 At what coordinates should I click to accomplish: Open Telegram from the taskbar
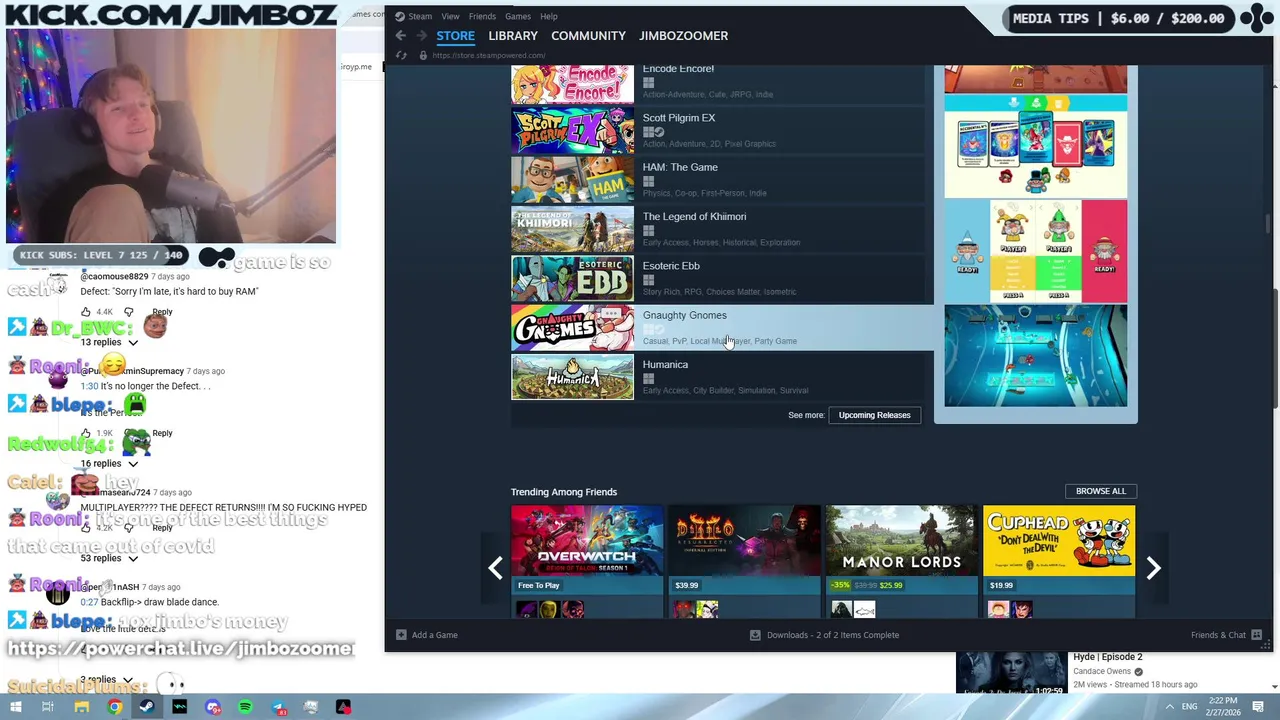[x=278, y=707]
